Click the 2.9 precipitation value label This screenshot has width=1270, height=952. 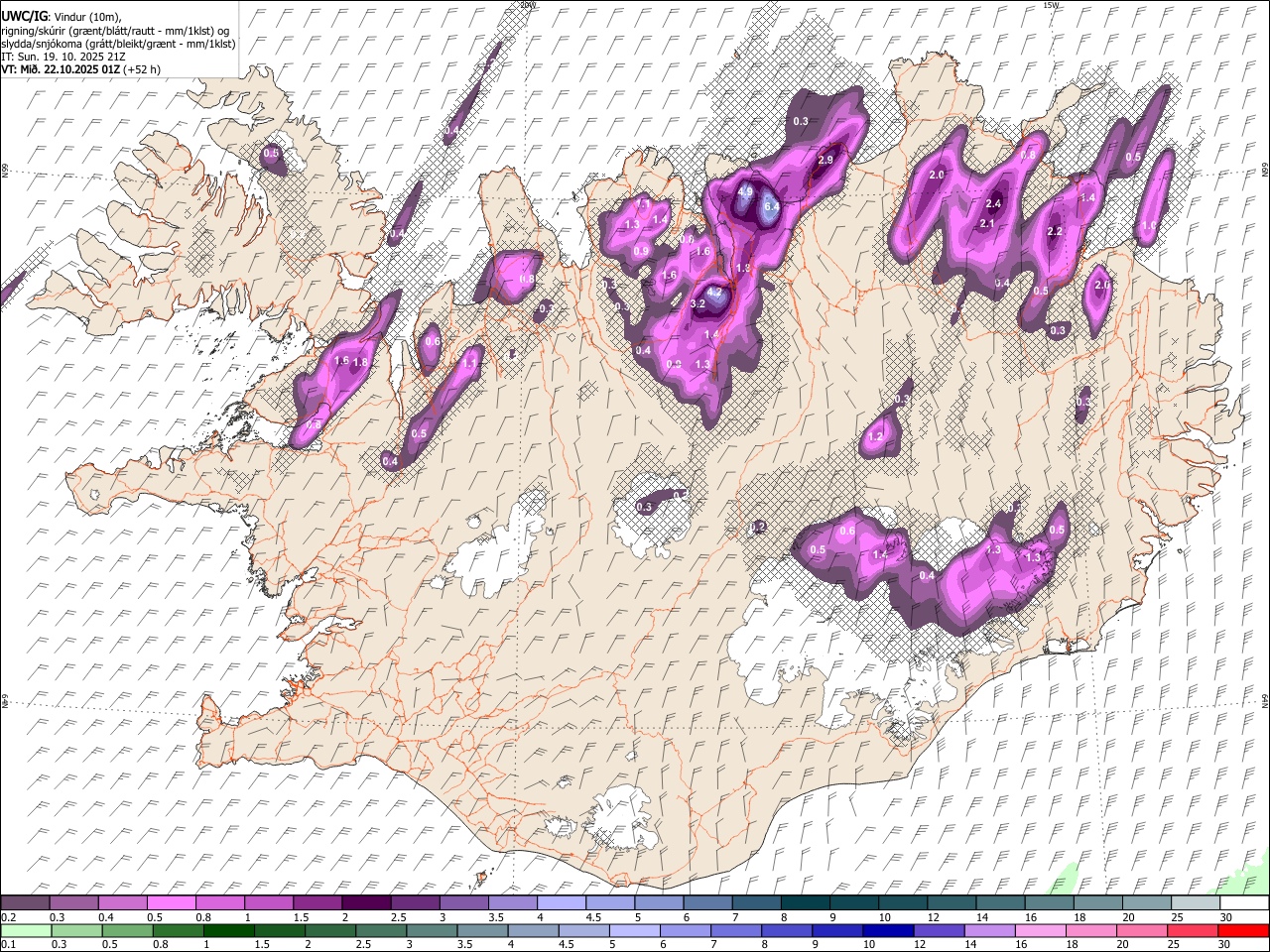[825, 160]
